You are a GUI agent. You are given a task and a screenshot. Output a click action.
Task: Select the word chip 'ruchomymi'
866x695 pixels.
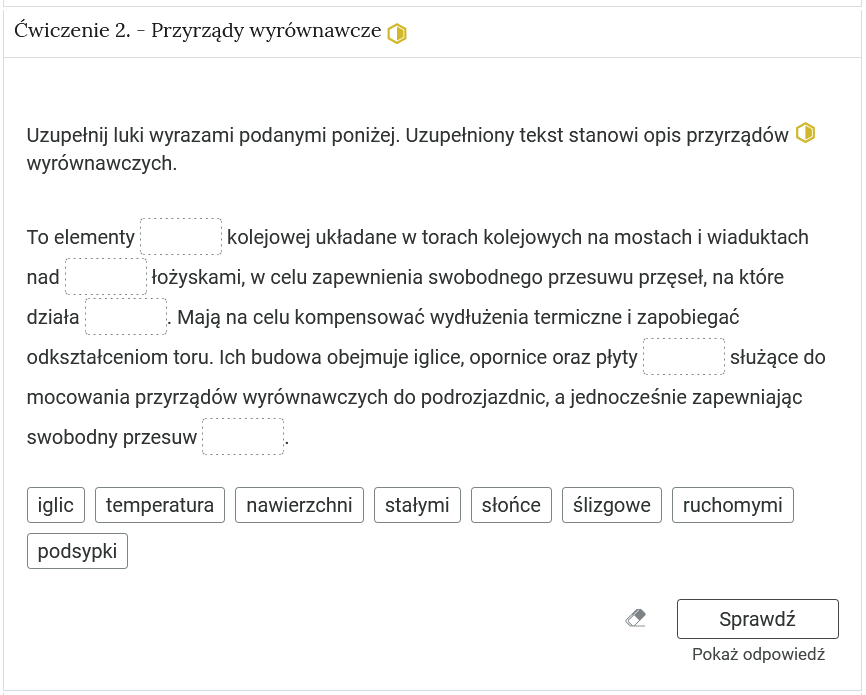(x=733, y=505)
